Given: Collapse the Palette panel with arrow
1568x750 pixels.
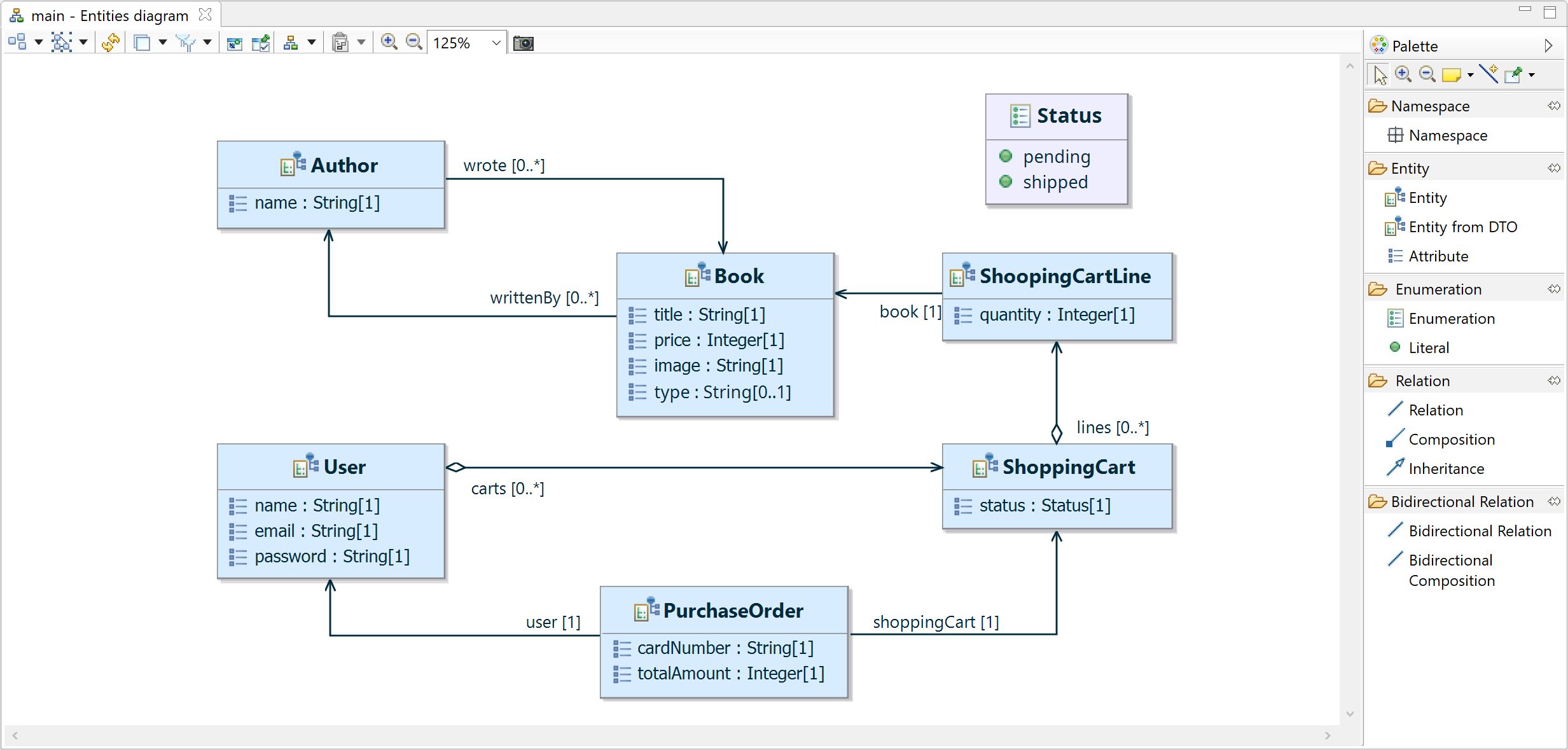Looking at the screenshot, I should pos(1548,46).
